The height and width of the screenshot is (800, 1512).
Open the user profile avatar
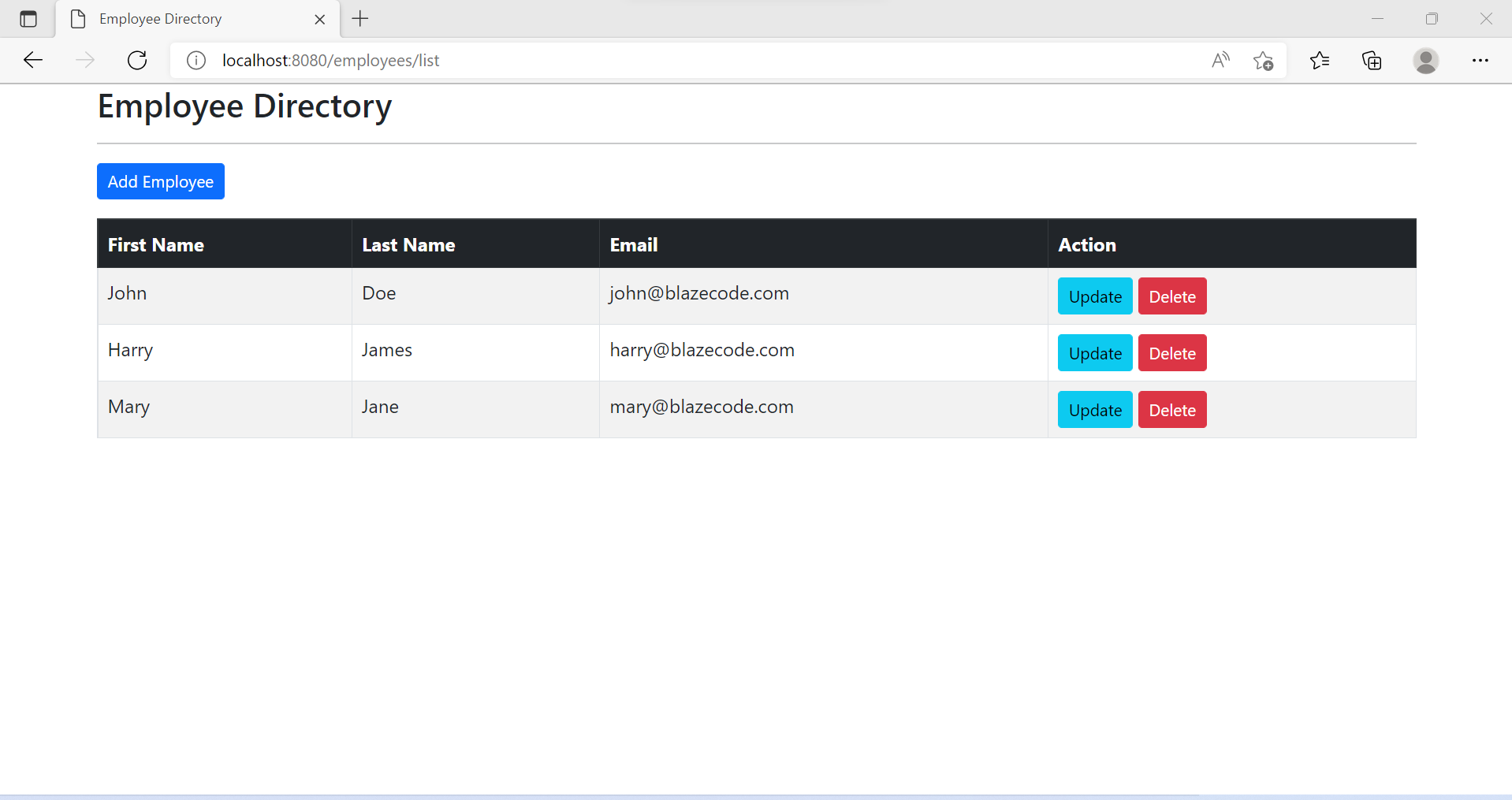pos(1425,61)
